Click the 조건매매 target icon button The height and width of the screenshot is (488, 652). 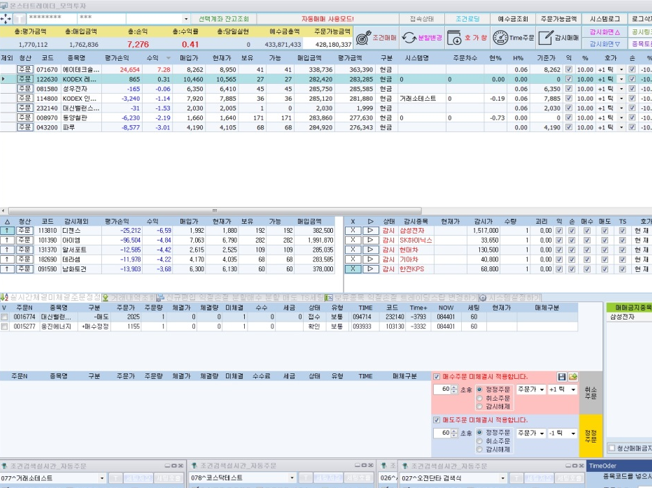[362, 38]
